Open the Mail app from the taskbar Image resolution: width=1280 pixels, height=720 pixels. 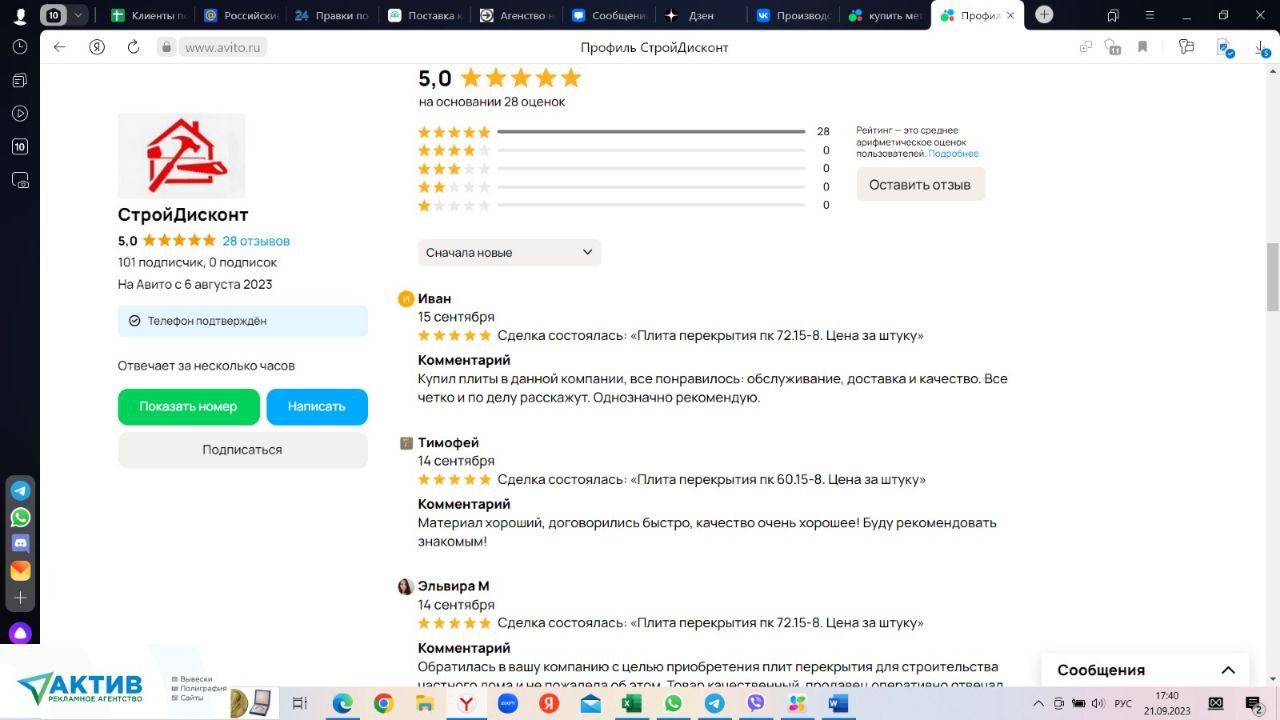click(590, 704)
